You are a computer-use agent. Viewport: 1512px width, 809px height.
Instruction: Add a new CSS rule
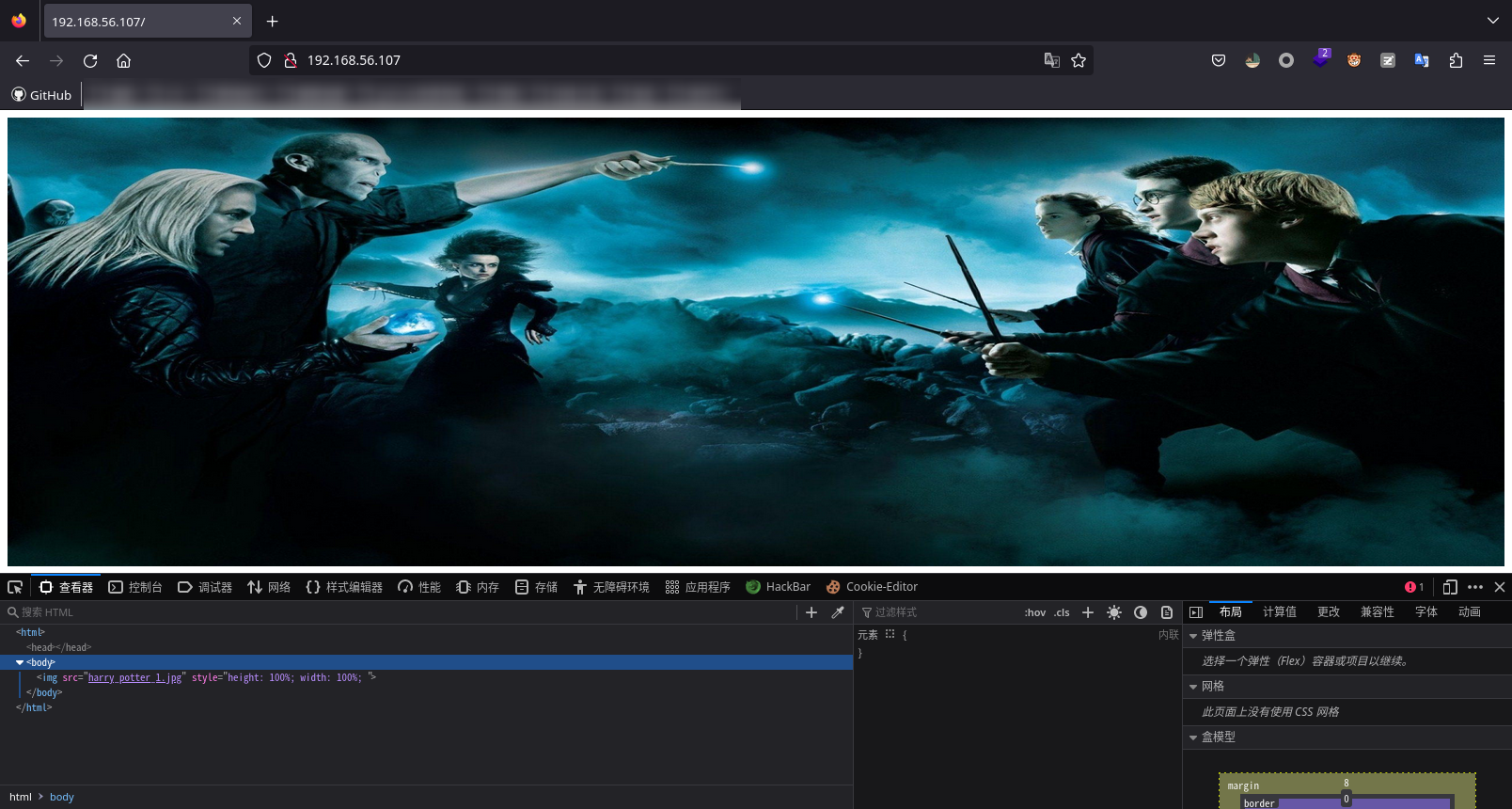coord(1088,612)
